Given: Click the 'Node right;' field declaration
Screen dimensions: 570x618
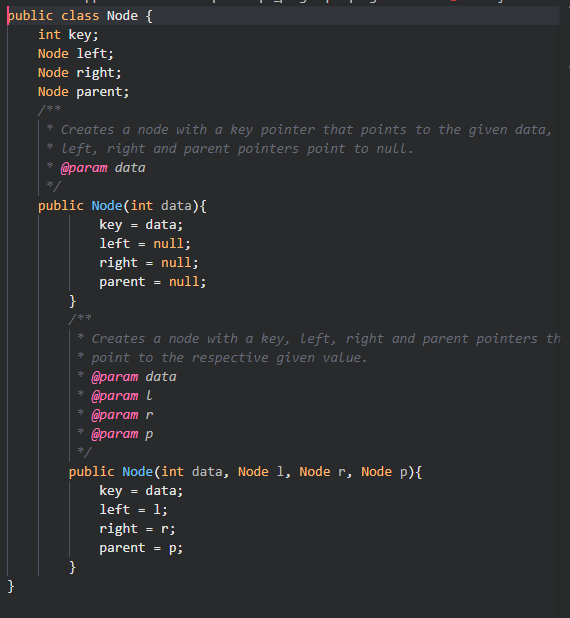Looking at the screenshot, I should tap(80, 73).
